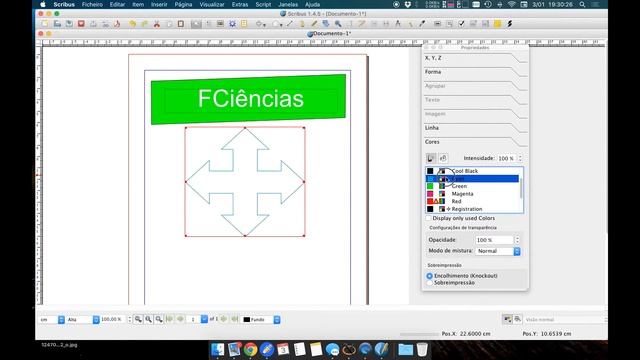Select the Shape tool in toolbar

tap(260, 24)
